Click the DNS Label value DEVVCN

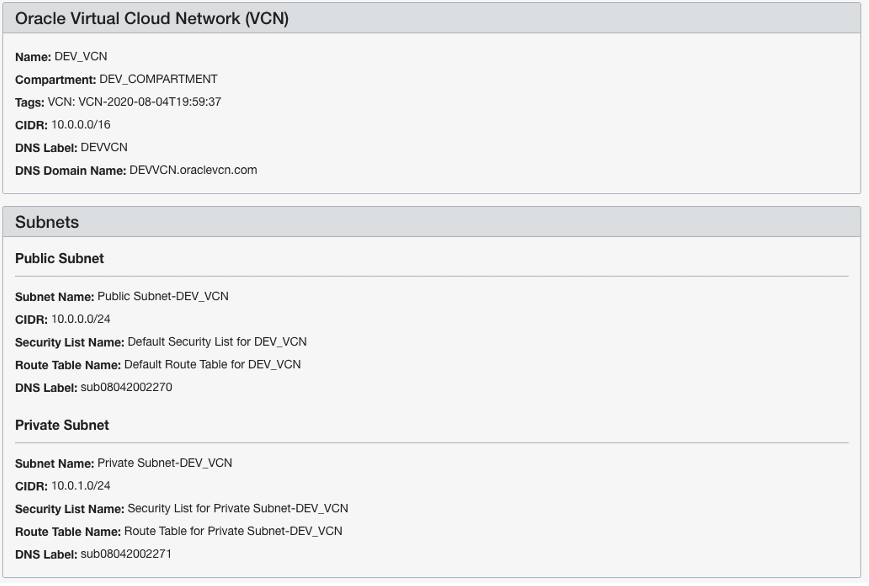click(104, 147)
